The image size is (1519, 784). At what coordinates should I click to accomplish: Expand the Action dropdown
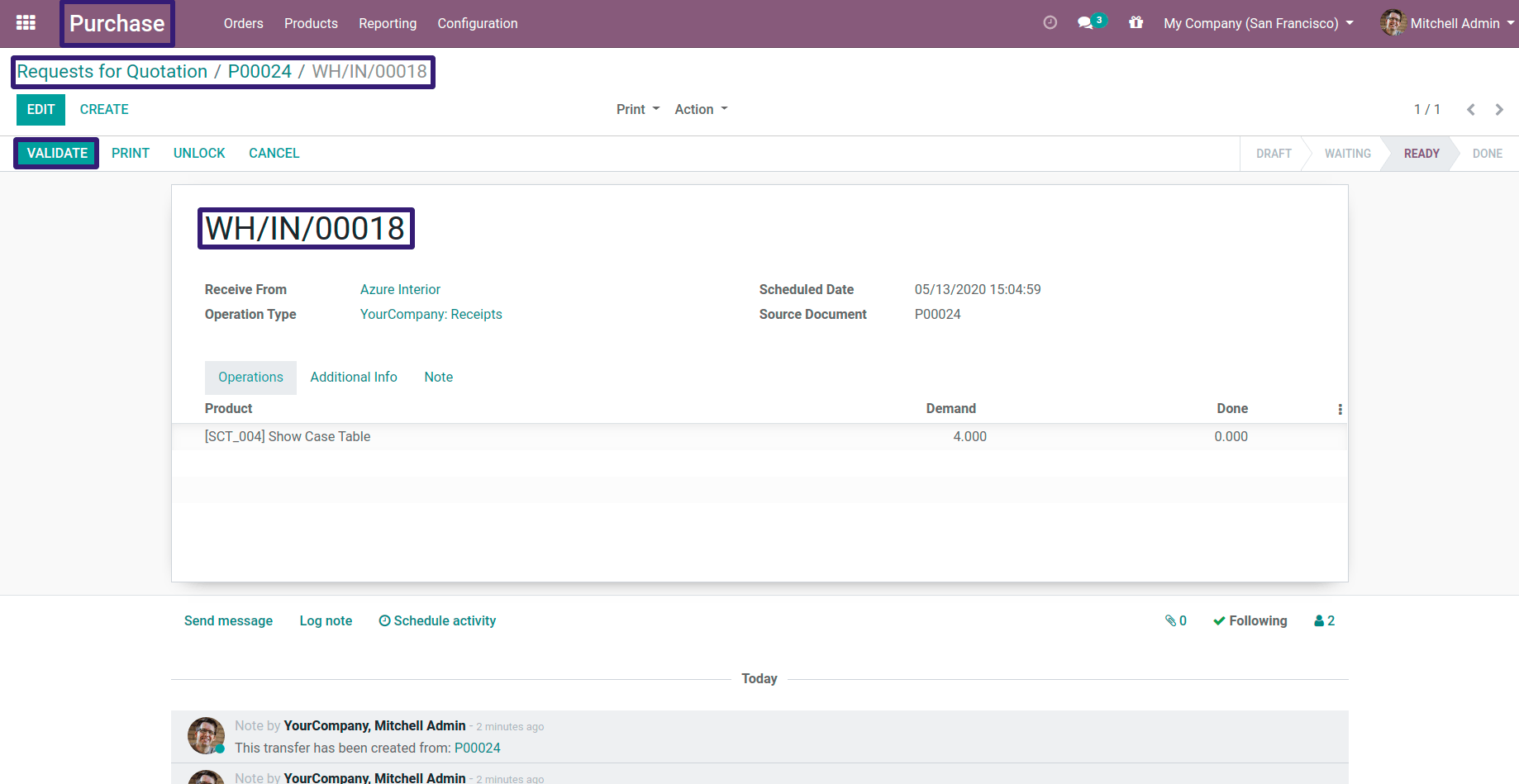coord(701,109)
